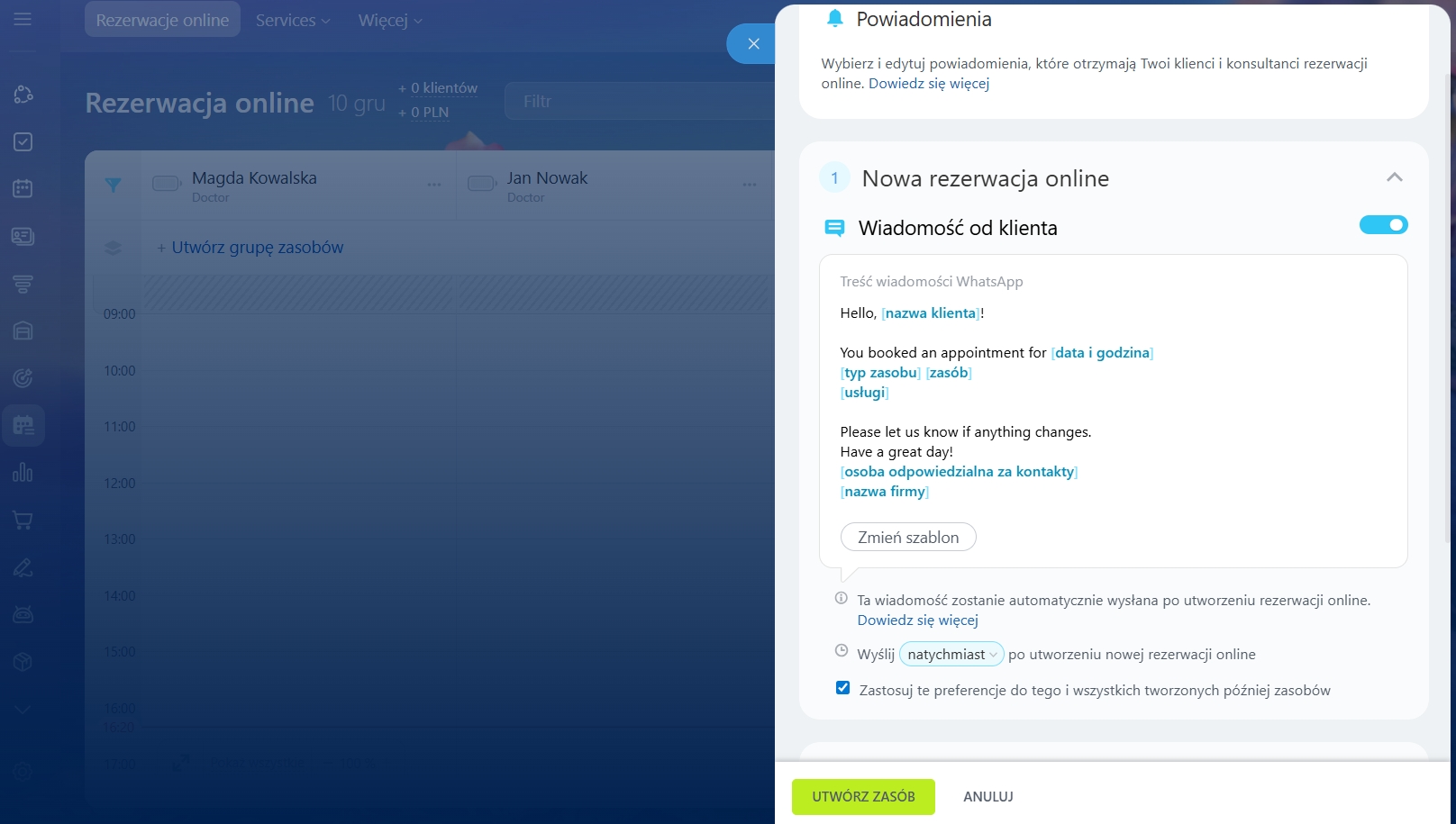Open the Services dropdown menu
This screenshot has height=824, width=1456.
[x=293, y=20]
